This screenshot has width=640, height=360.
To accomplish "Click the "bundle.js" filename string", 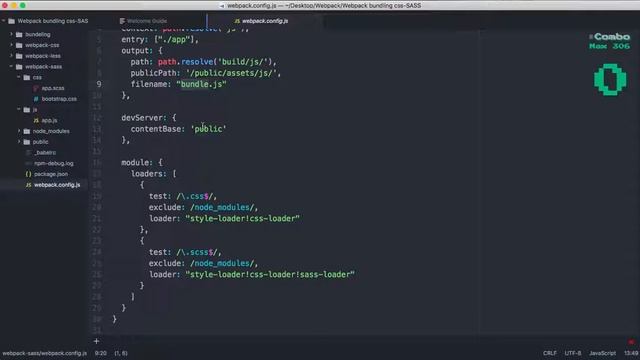I will pos(201,84).
